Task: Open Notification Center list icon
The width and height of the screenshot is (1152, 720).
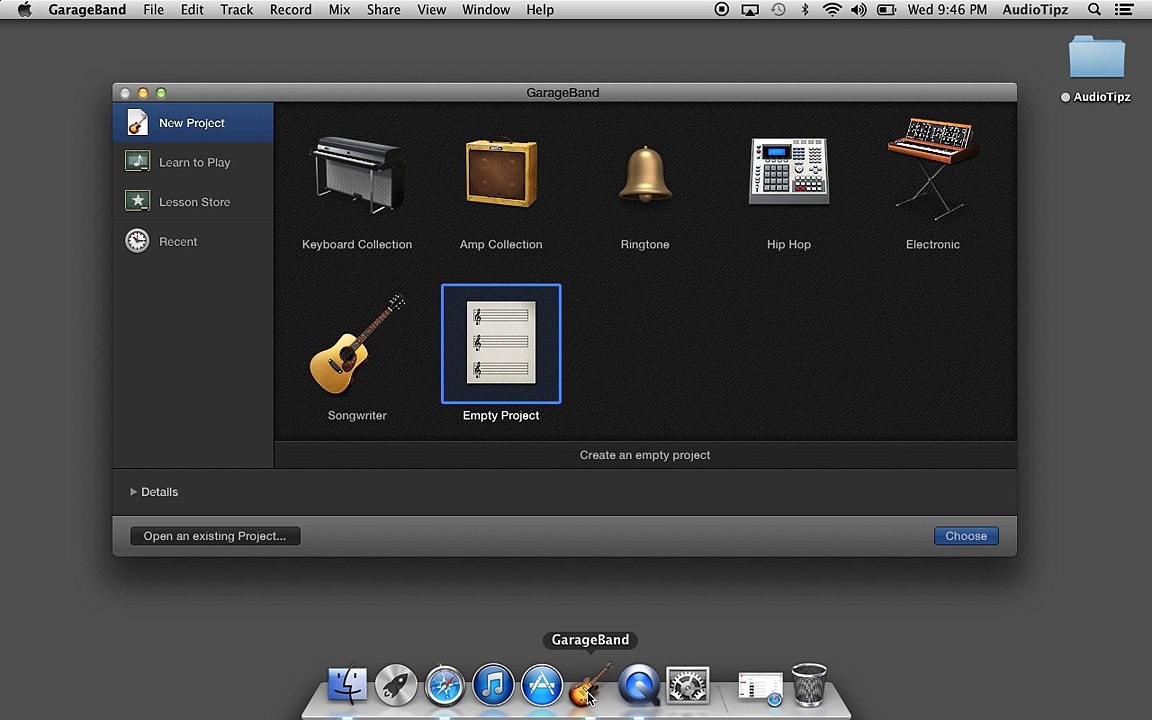Action: (x=1123, y=10)
